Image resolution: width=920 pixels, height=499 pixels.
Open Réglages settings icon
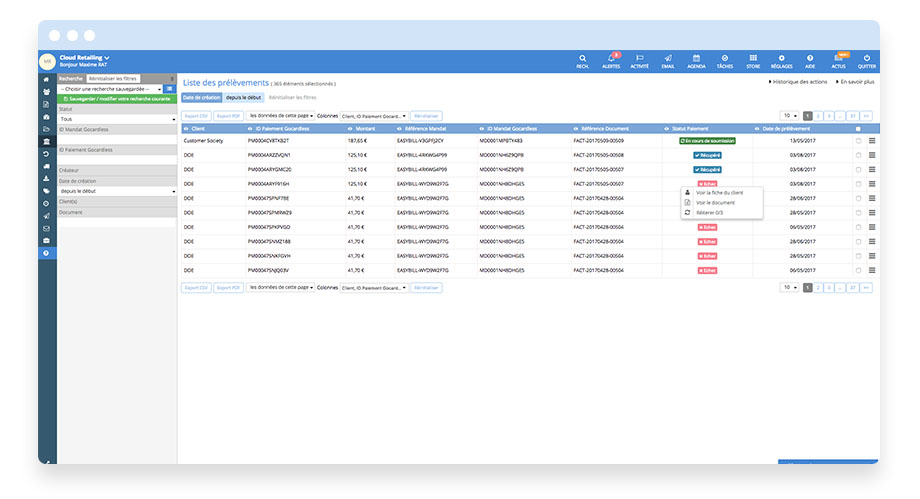pos(782,60)
